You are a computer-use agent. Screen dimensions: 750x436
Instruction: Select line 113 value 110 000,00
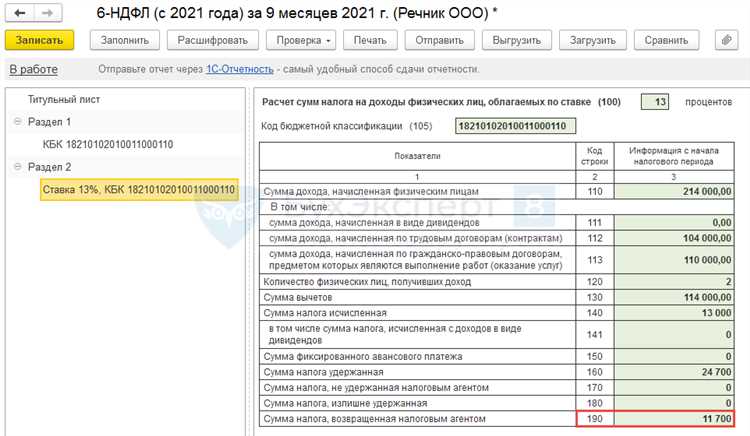[x=674, y=260]
